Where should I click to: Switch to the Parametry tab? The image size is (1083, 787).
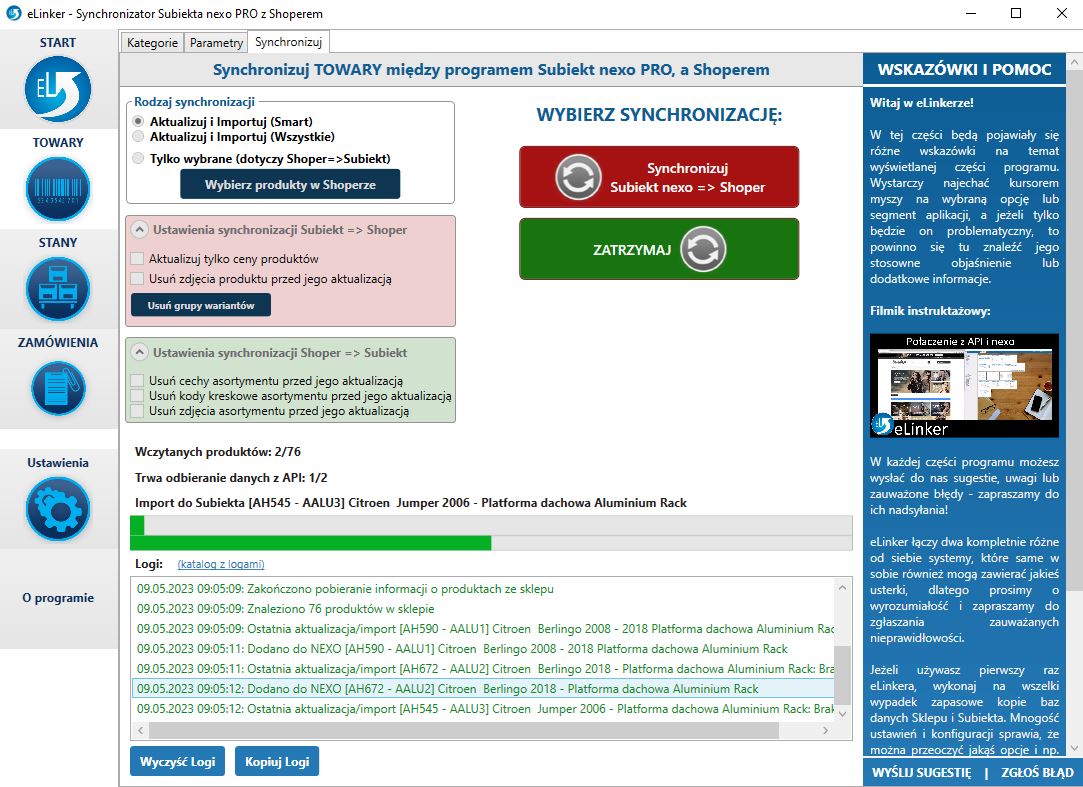216,43
